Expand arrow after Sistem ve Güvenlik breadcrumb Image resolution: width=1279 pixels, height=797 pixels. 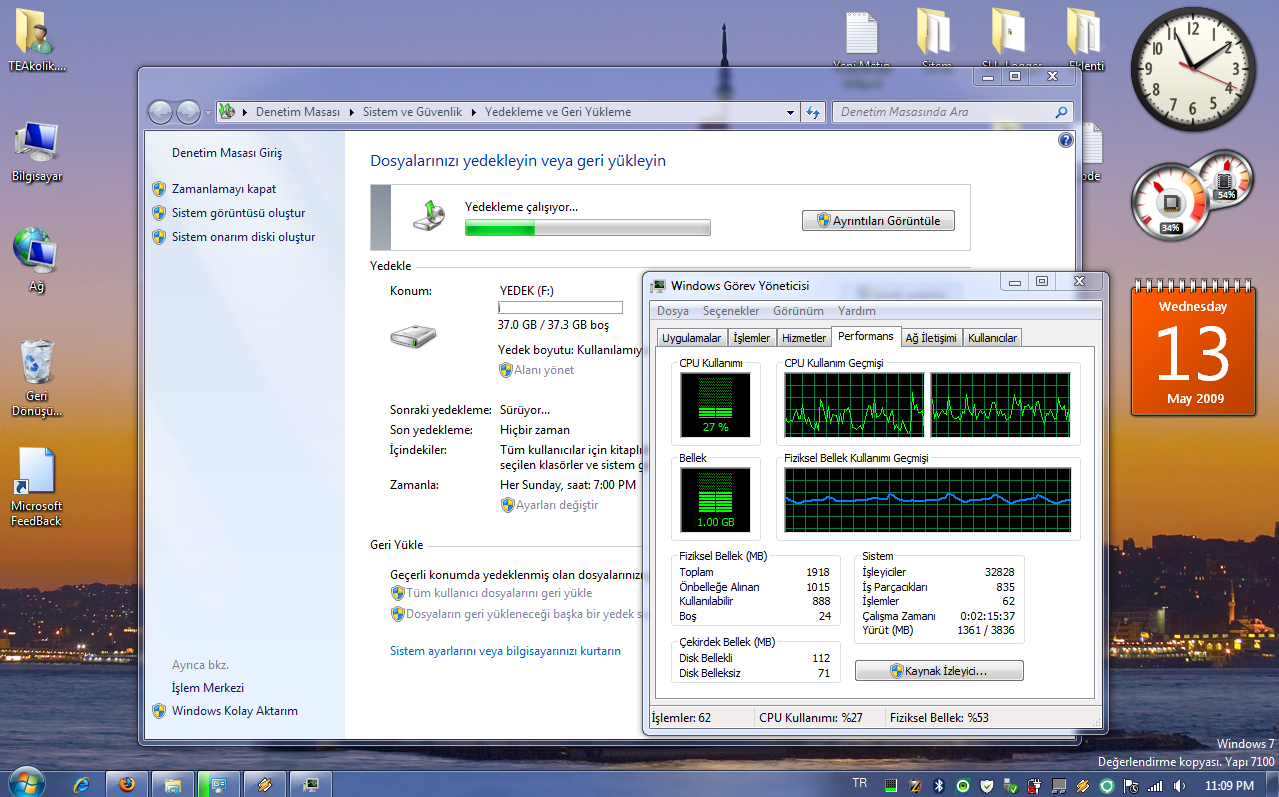pos(473,112)
